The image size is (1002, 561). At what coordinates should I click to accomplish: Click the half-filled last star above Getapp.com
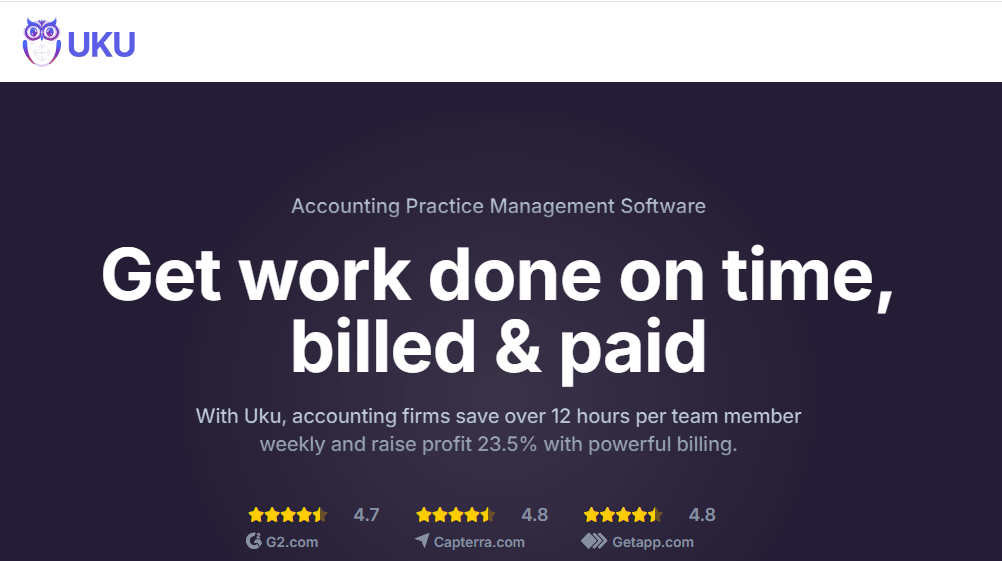click(x=655, y=515)
